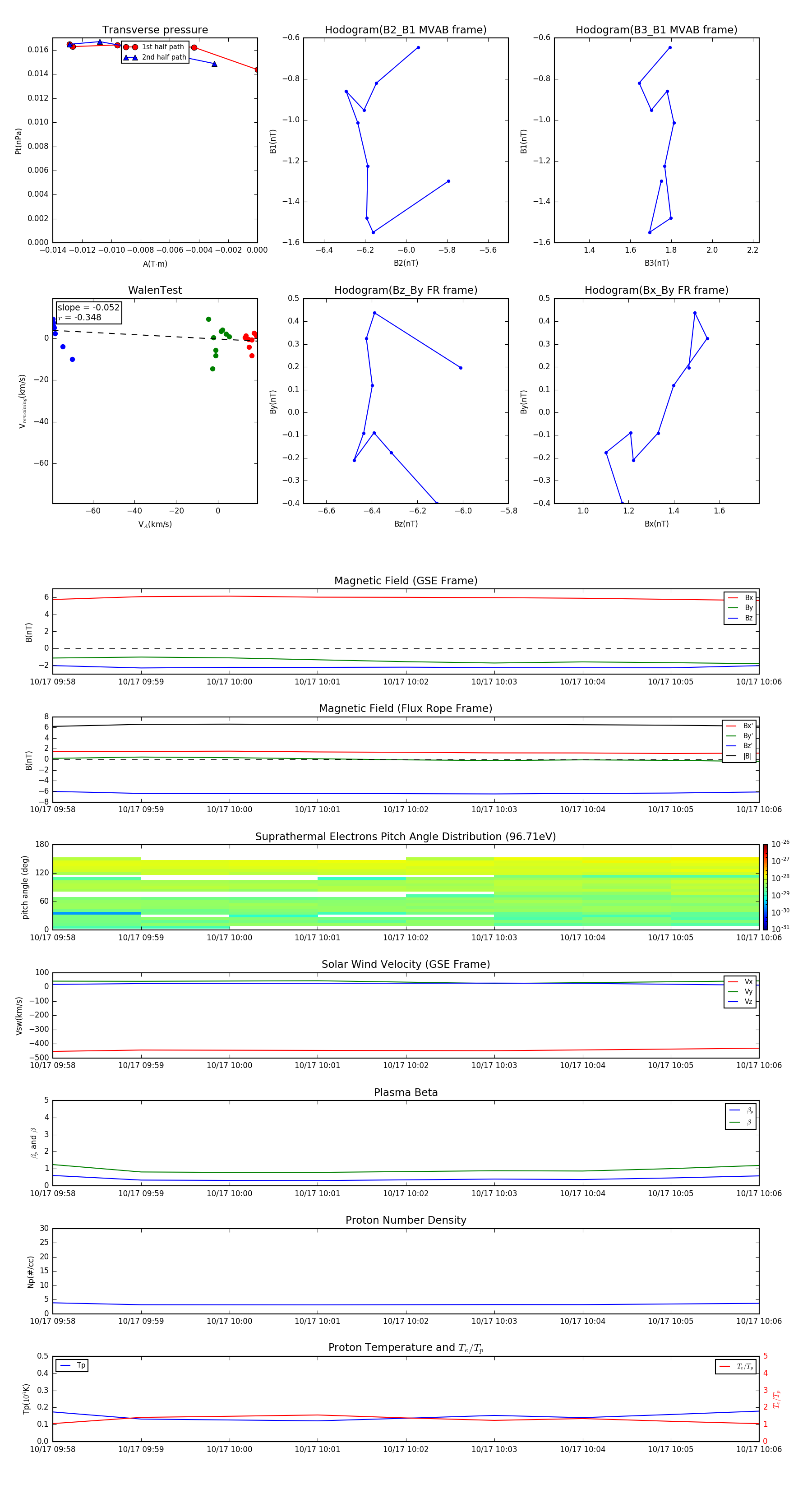Click the Bx legend entry in GSE magnetic field panel
The height and width of the screenshot is (1489, 812).
coord(740,598)
